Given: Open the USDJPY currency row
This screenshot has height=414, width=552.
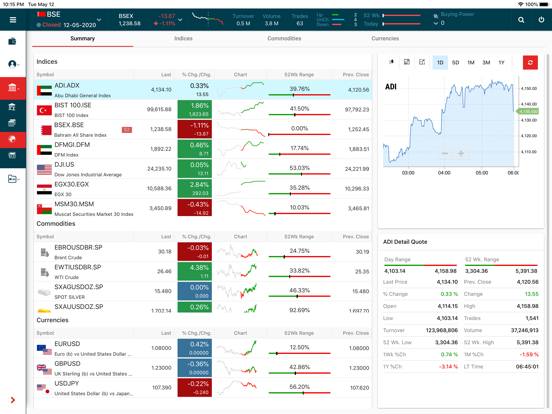Looking at the screenshot, I should (x=203, y=388).
